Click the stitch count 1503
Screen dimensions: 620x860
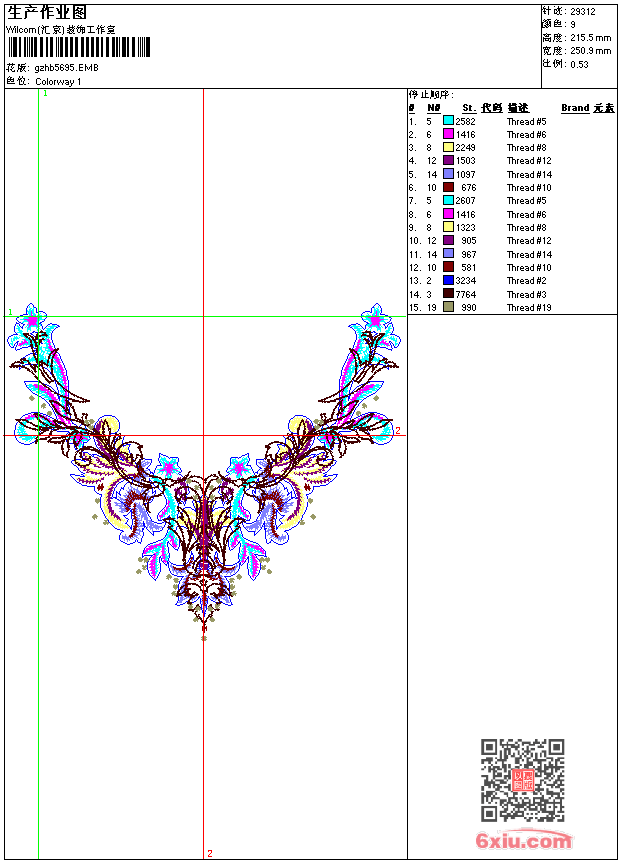[466, 161]
